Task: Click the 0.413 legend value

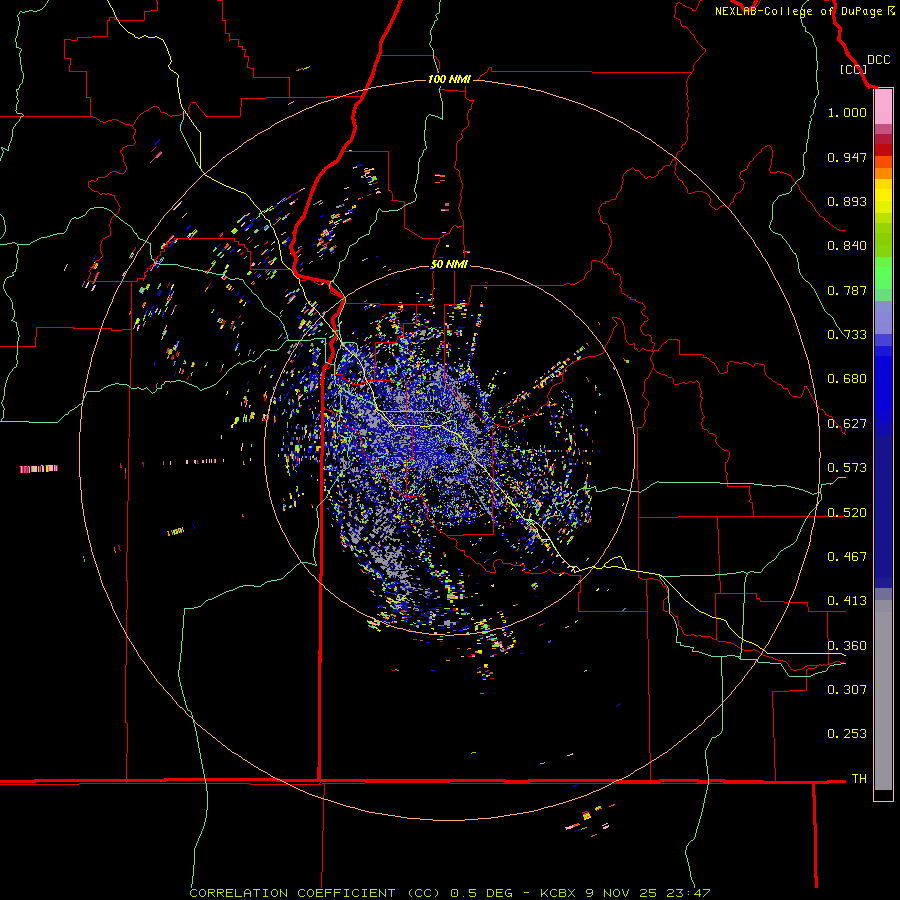Action: (x=847, y=601)
